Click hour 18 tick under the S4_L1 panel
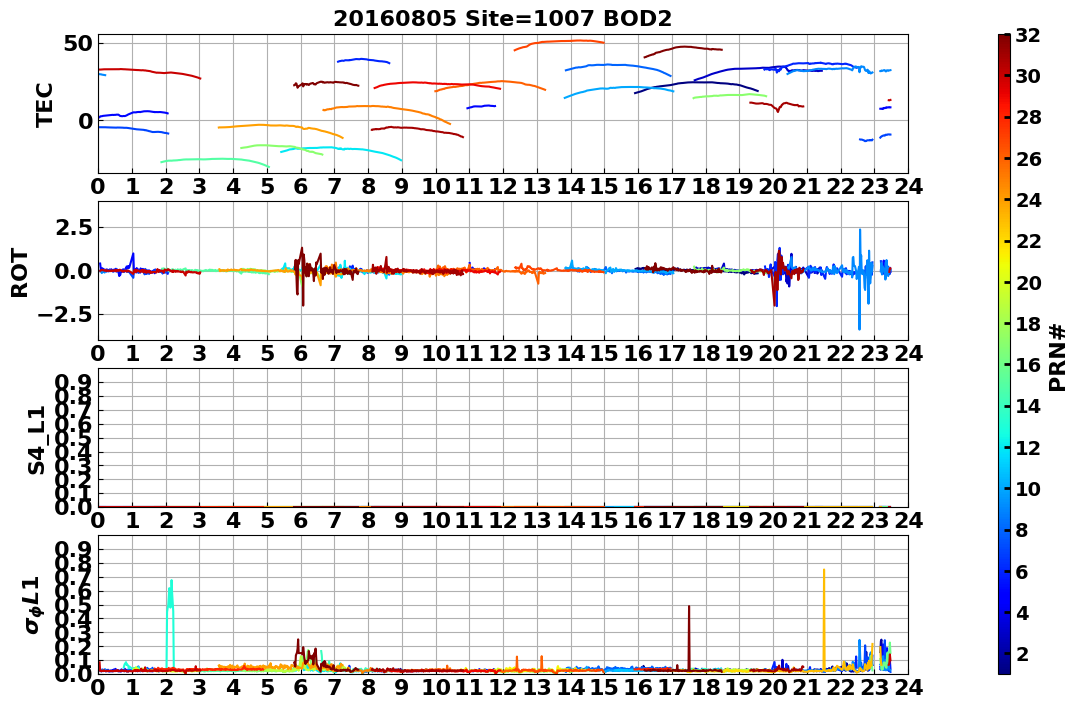The width and height of the screenshot is (1077, 709). point(706,521)
